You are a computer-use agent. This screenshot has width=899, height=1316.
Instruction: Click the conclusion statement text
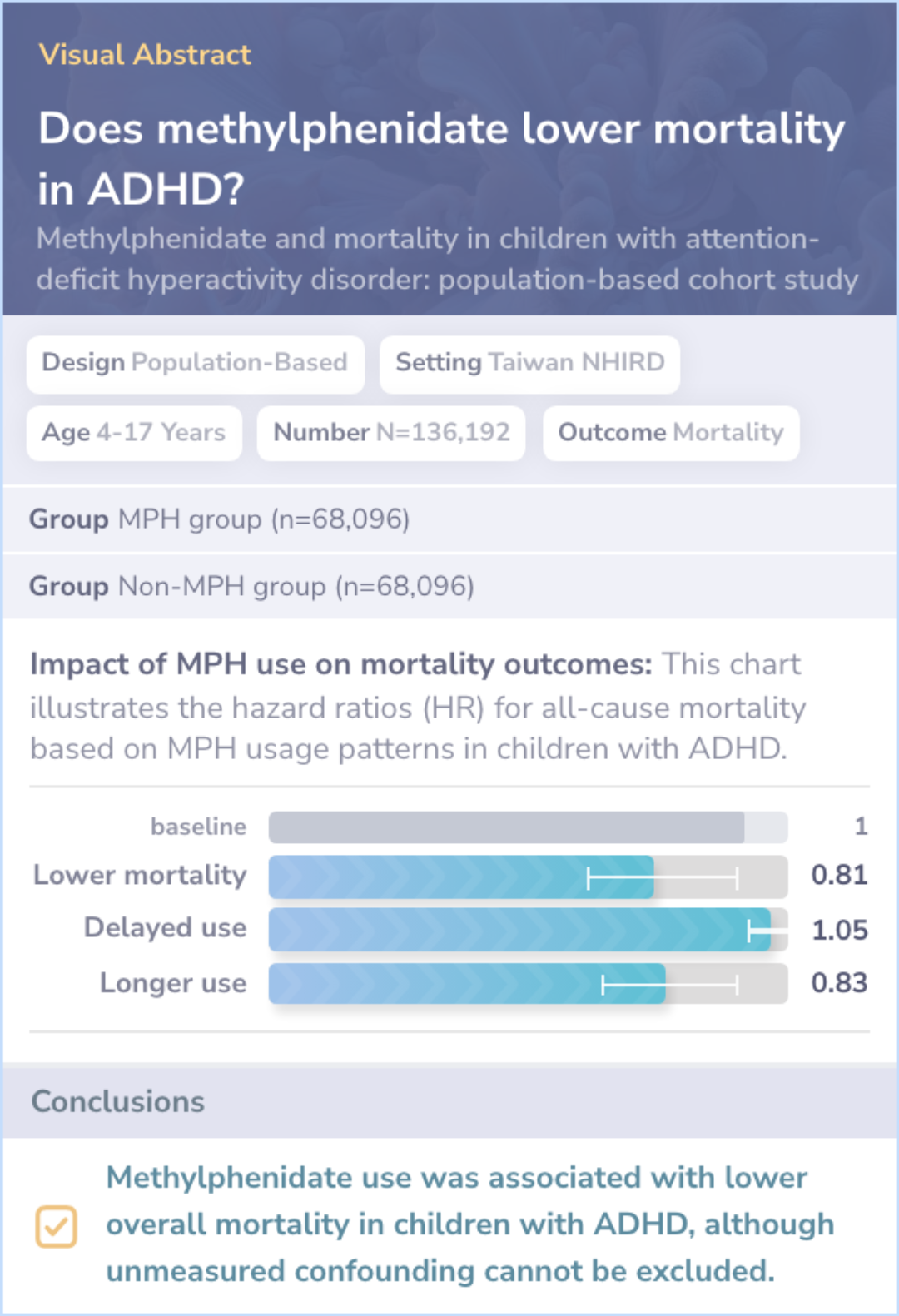(469, 1224)
